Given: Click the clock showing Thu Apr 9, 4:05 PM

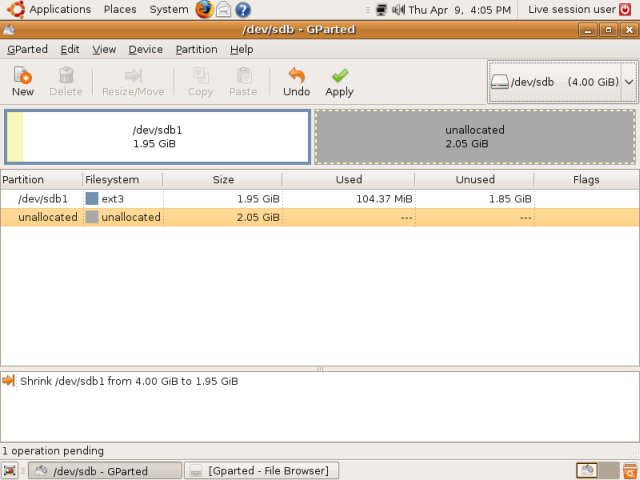Looking at the screenshot, I should 460,9.
